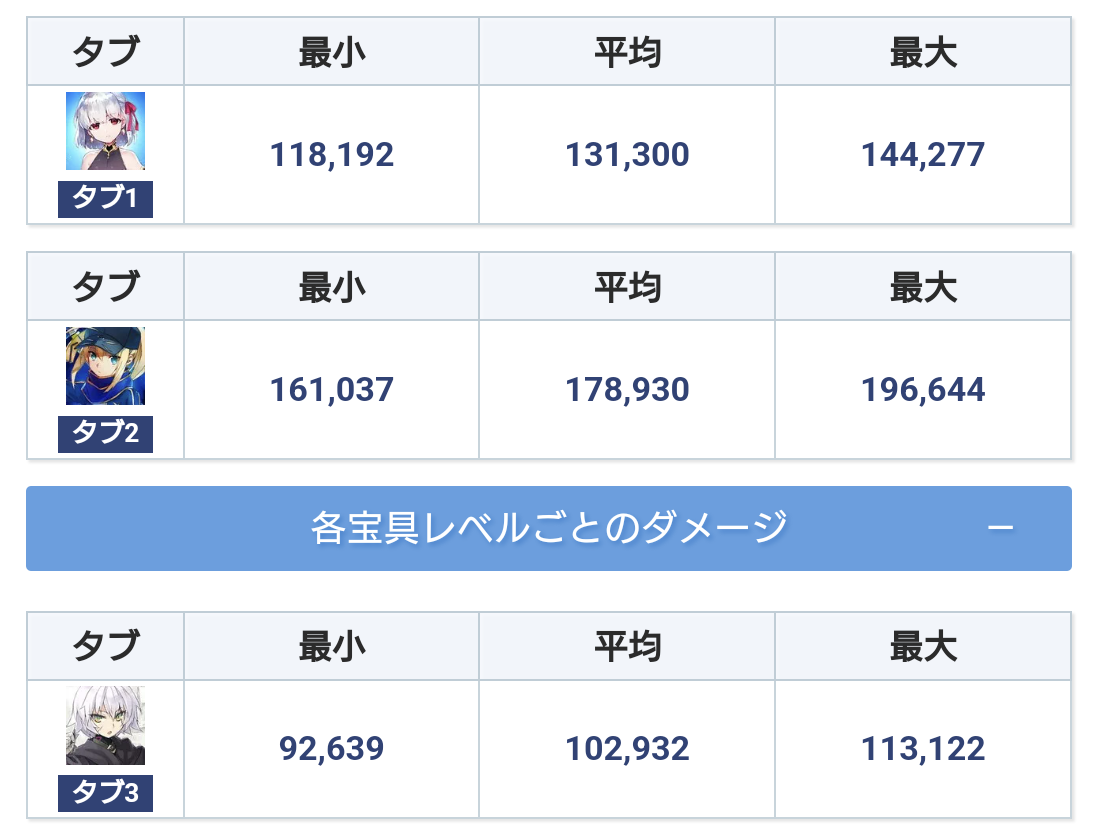Click the average damage value 102,932
This screenshot has height=836, width=1096.
click(x=627, y=749)
